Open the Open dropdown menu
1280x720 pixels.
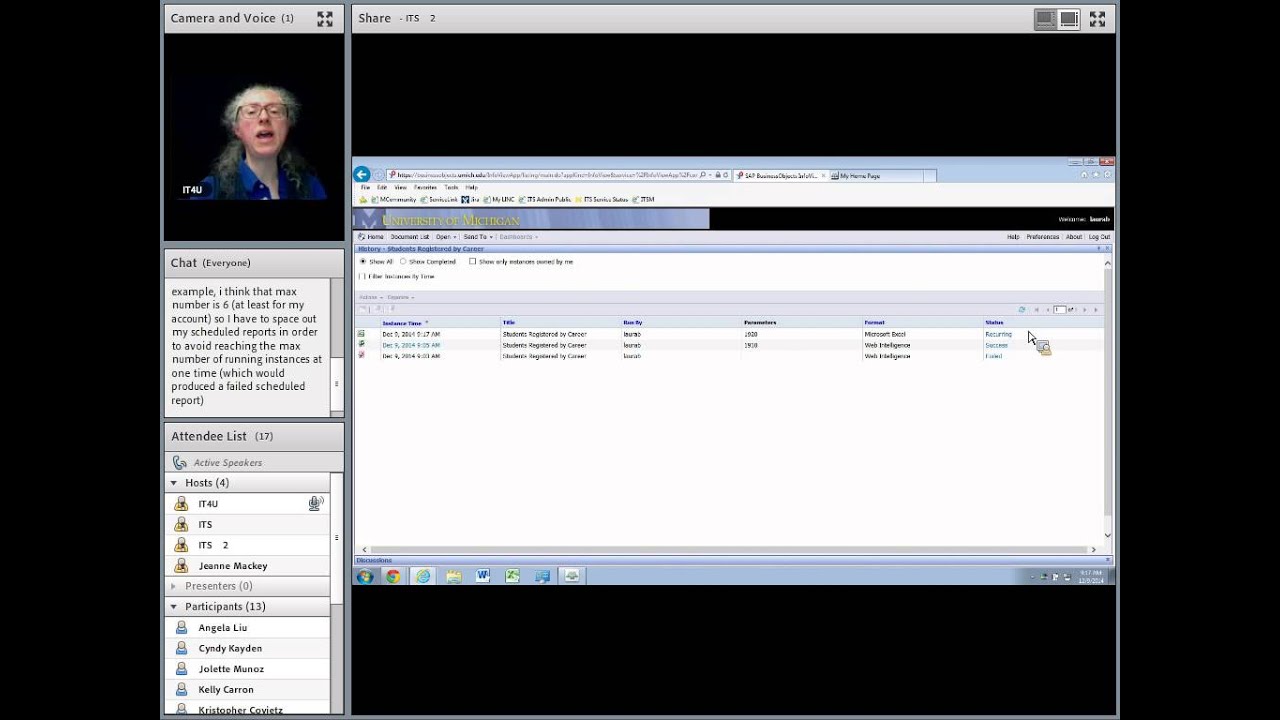pyautogui.click(x=445, y=237)
